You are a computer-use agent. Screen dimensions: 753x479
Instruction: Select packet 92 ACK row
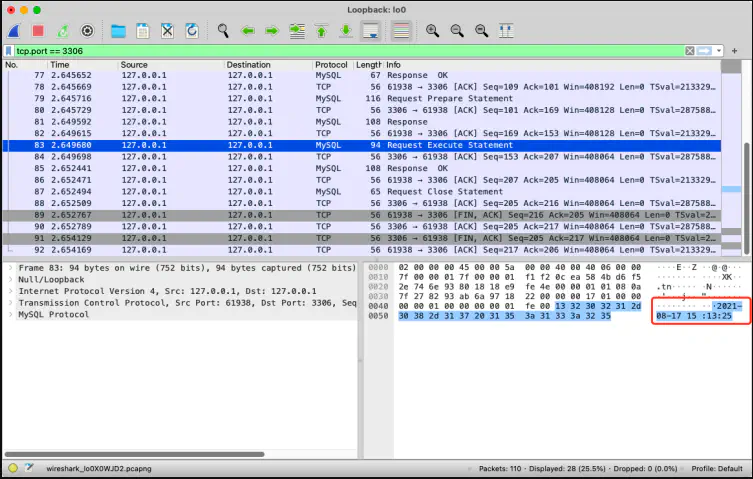point(362,250)
